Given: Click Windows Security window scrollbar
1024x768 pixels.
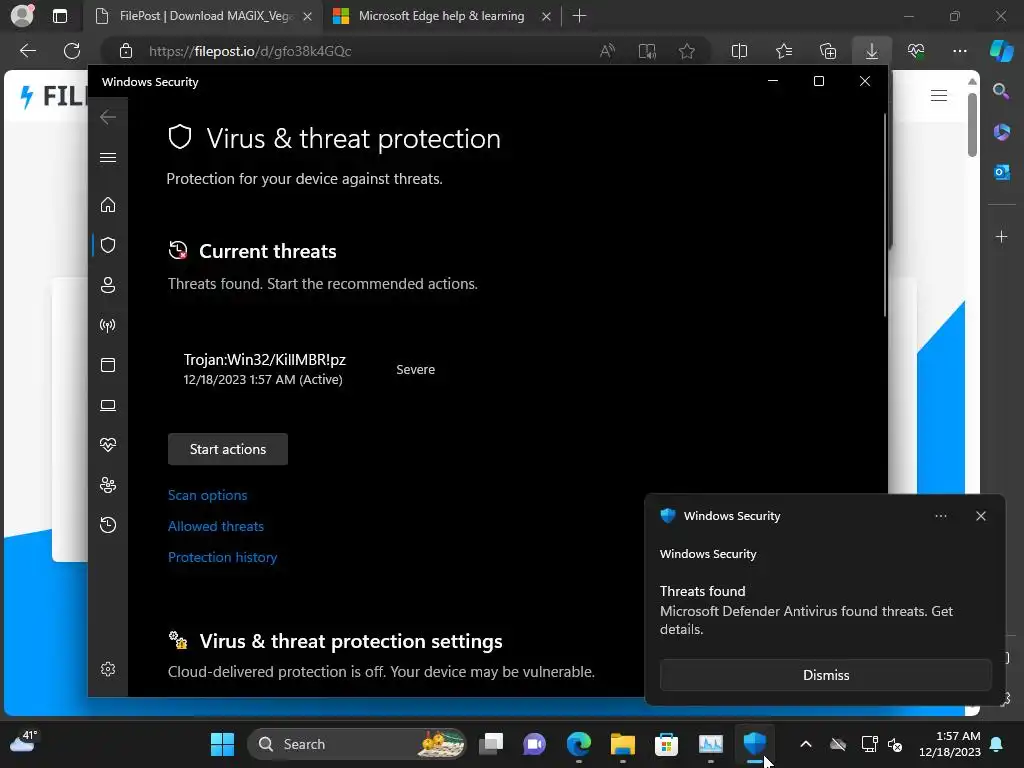Looking at the screenshot, I should click(885, 216).
